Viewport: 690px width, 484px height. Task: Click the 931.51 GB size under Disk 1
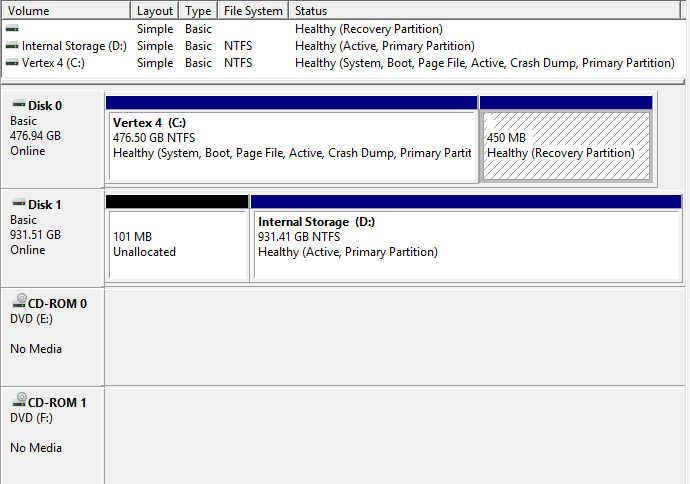[x=35, y=235]
